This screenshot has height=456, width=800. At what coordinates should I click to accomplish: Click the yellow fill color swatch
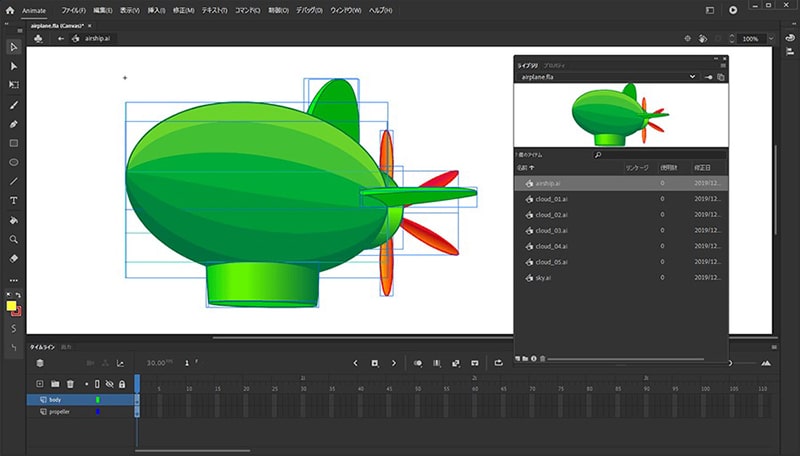(11, 306)
